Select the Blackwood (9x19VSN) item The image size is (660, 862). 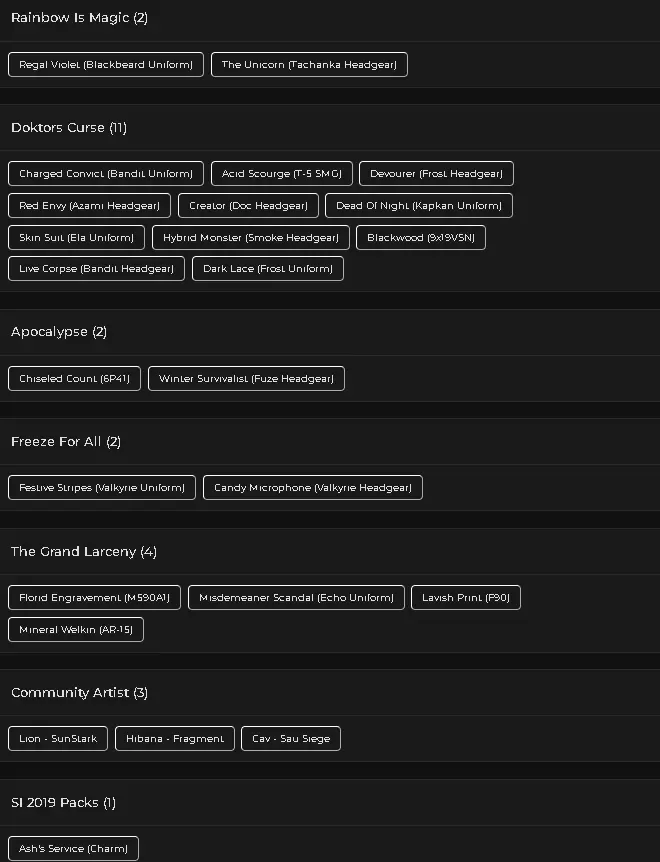click(421, 238)
